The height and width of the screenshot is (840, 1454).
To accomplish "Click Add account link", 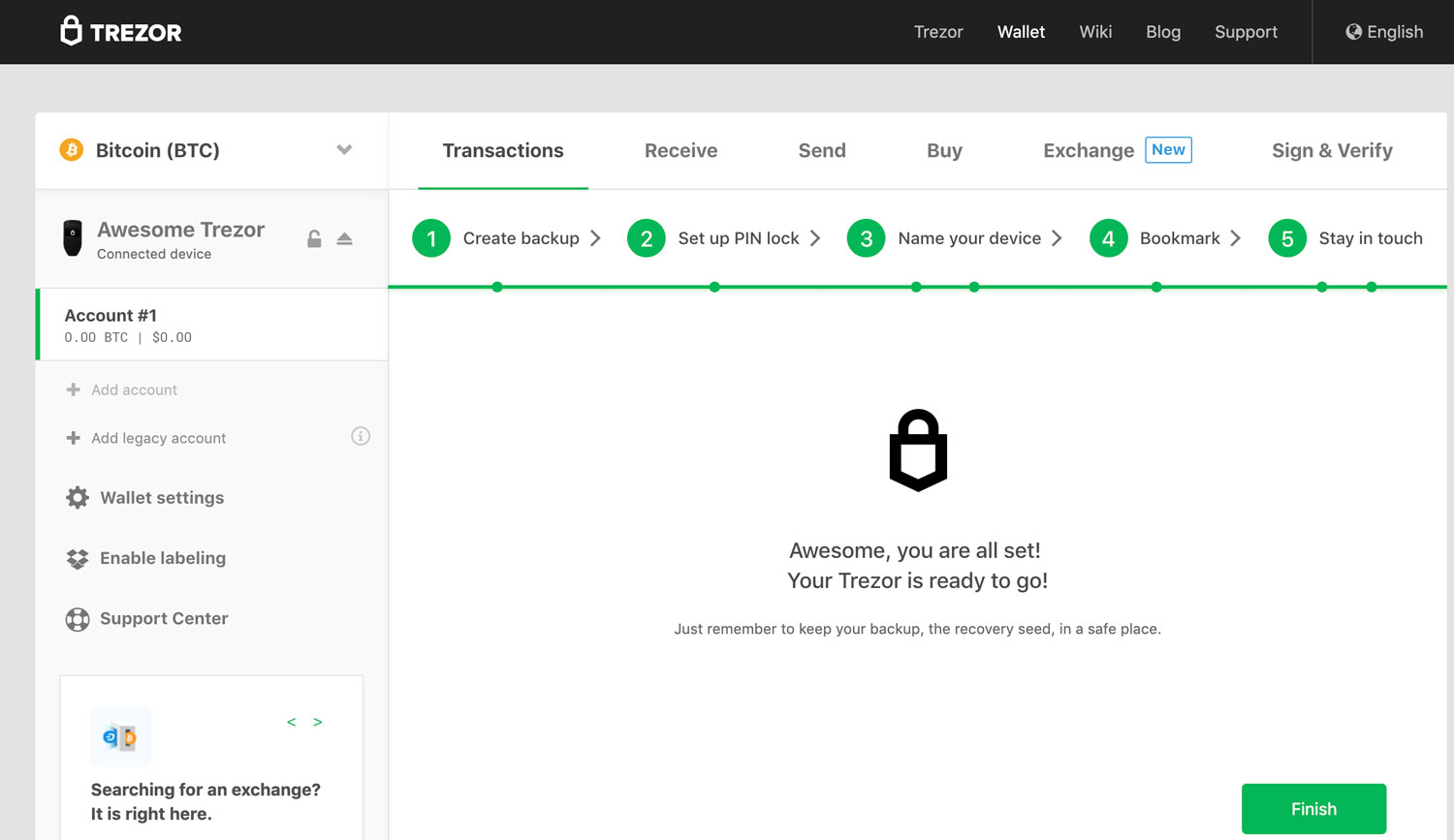I will pyautogui.click(x=134, y=389).
